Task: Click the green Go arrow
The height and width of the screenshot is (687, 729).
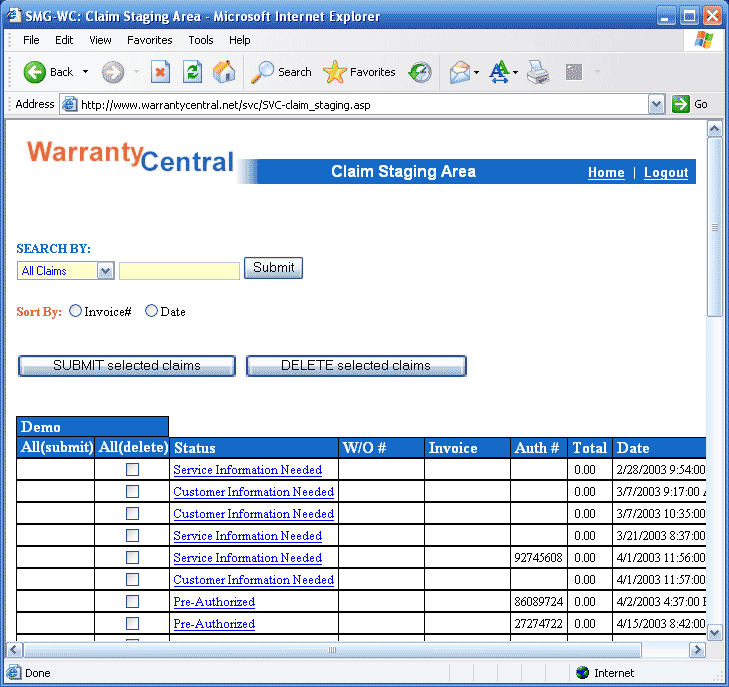Action: [x=681, y=104]
